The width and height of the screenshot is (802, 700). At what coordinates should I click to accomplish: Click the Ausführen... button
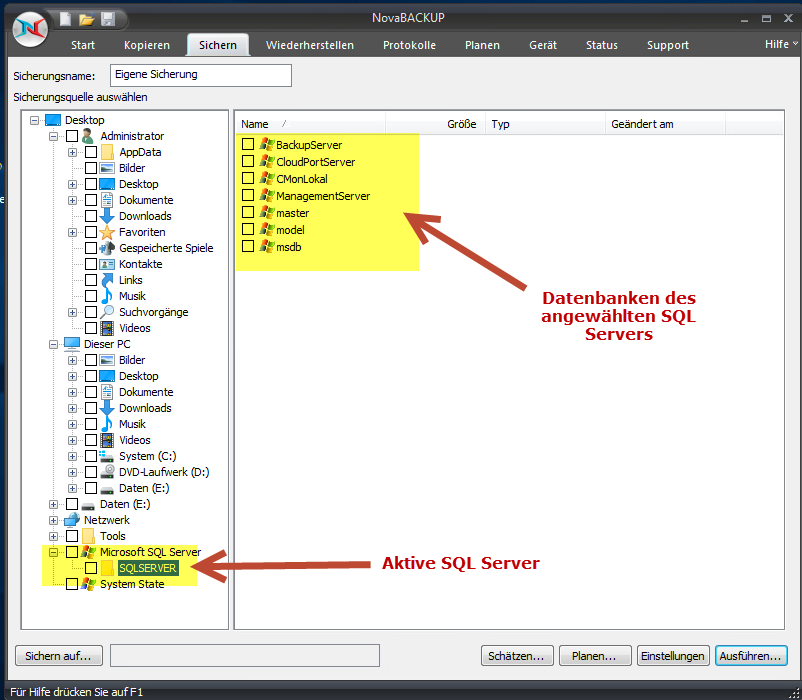(x=751, y=656)
